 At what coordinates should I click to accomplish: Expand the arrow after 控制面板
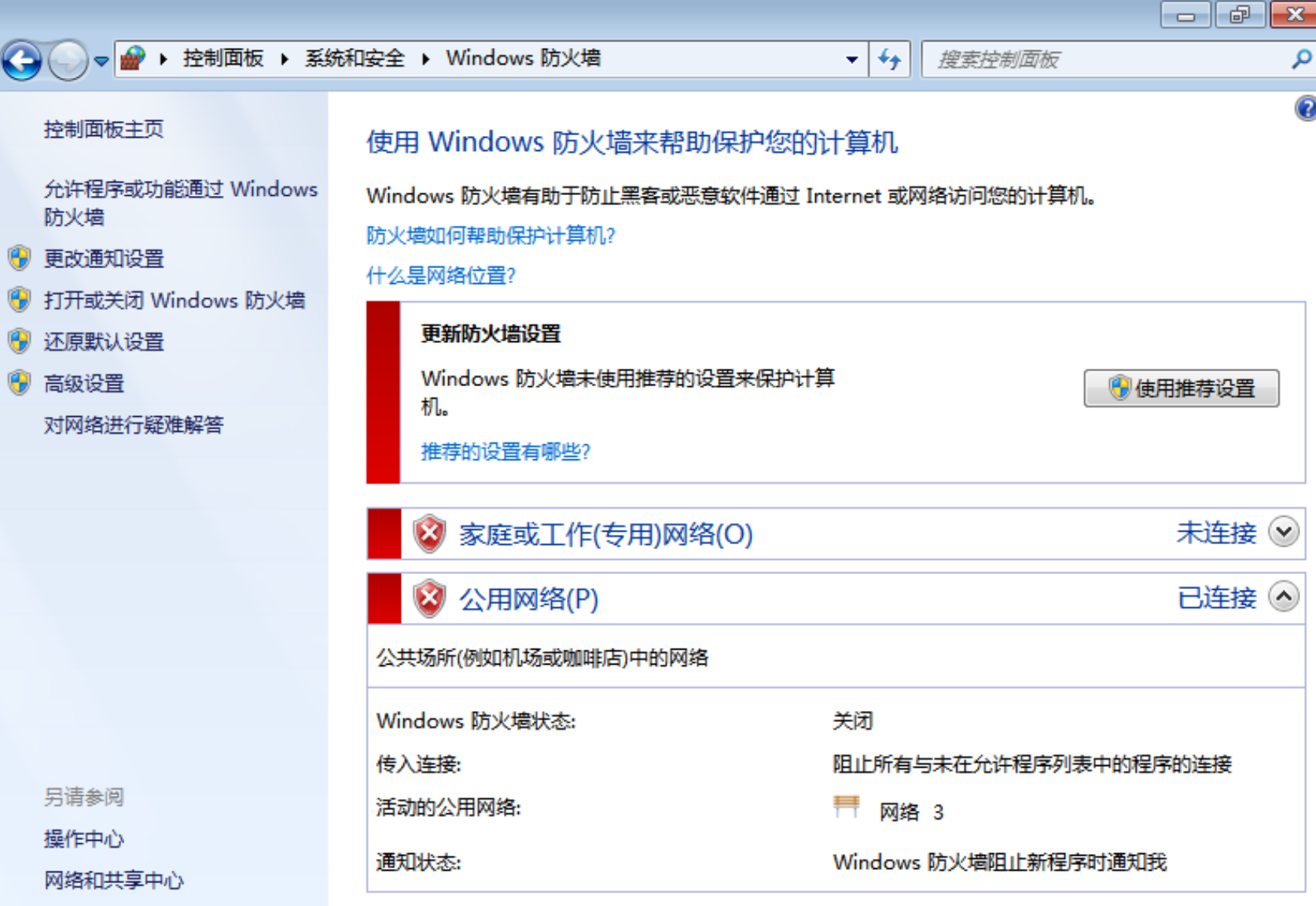[284, 59]
